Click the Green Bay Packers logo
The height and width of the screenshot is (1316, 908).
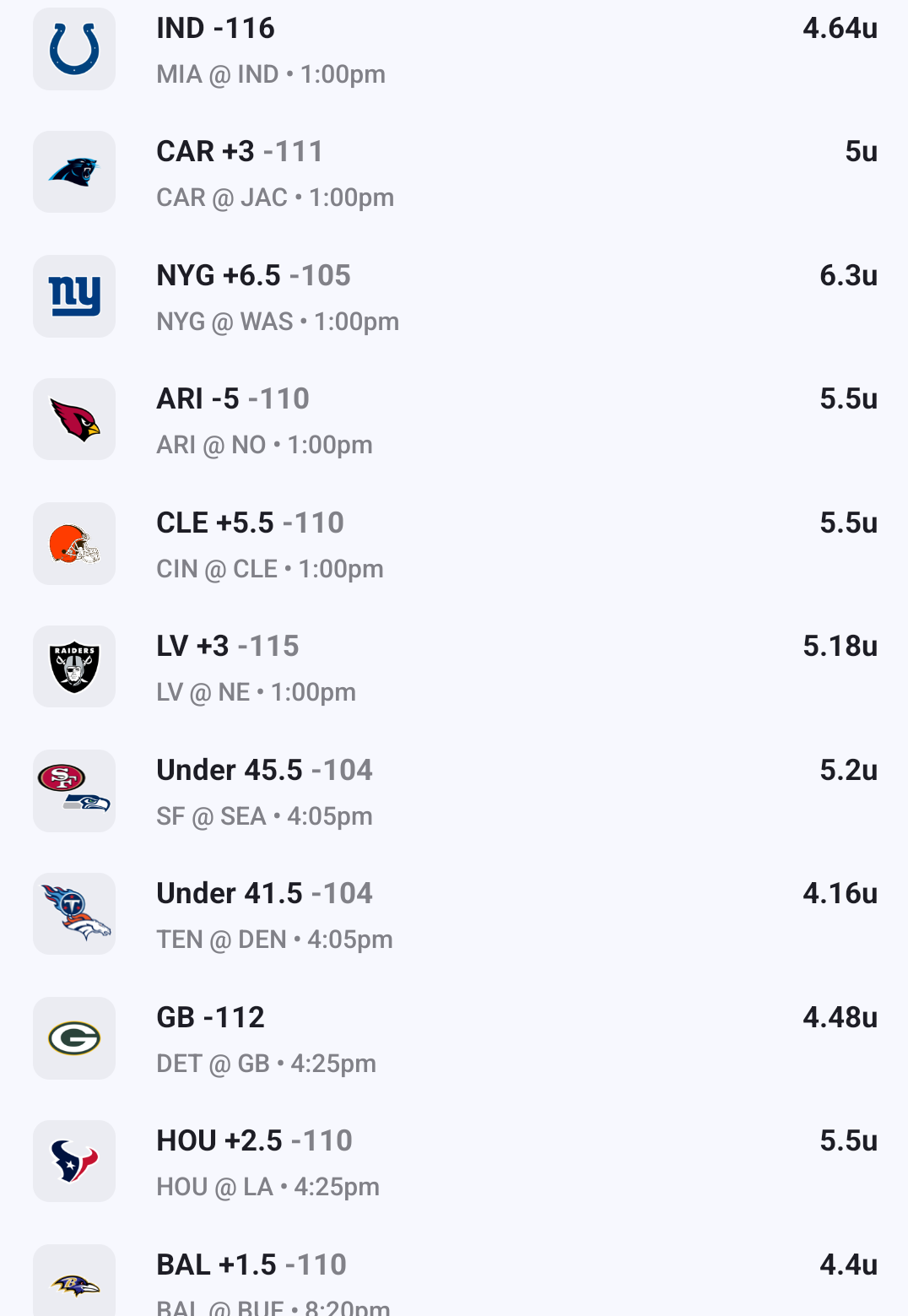click(74, 1038)
